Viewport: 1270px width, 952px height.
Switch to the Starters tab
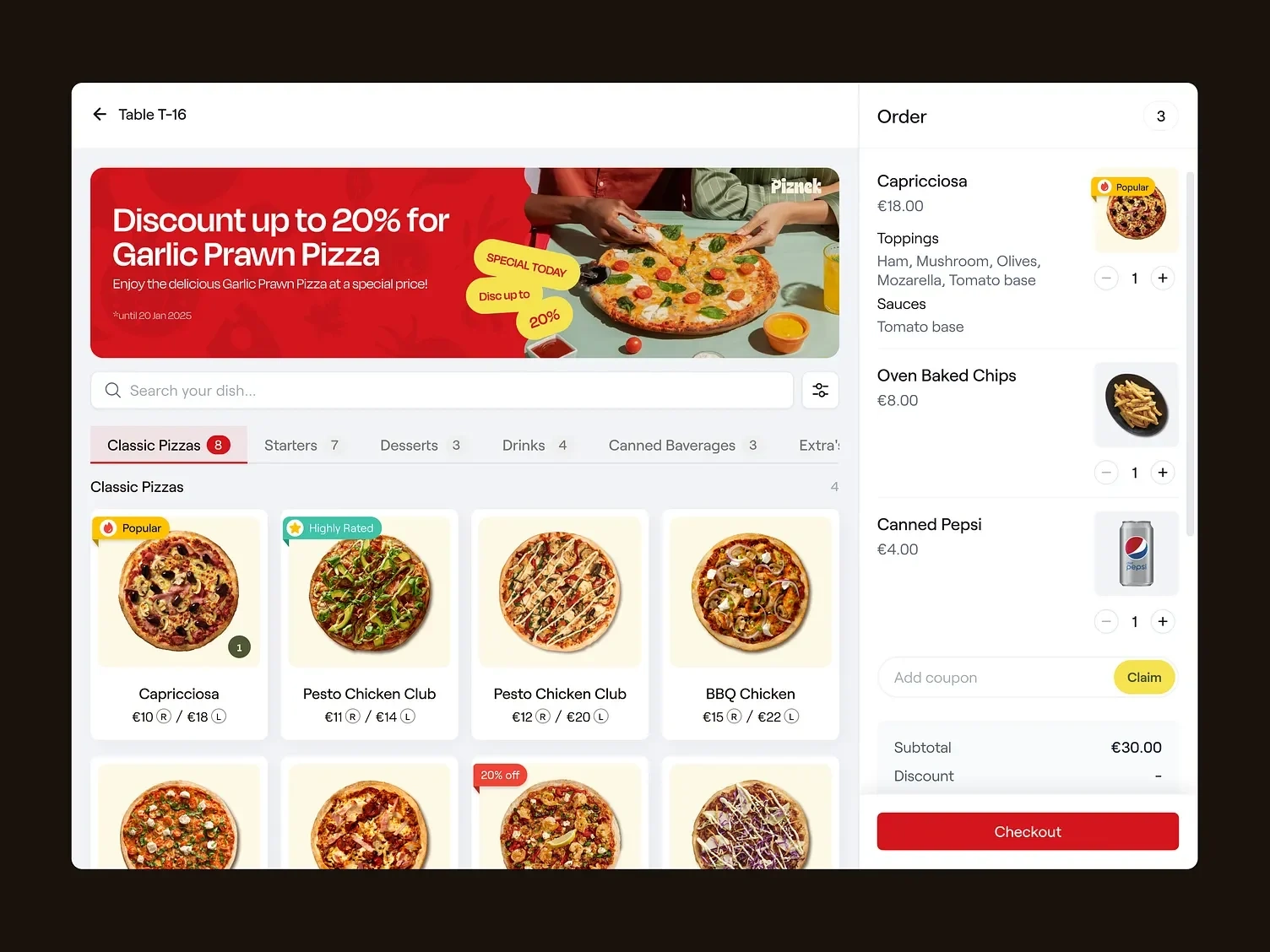tap(302, 445)
